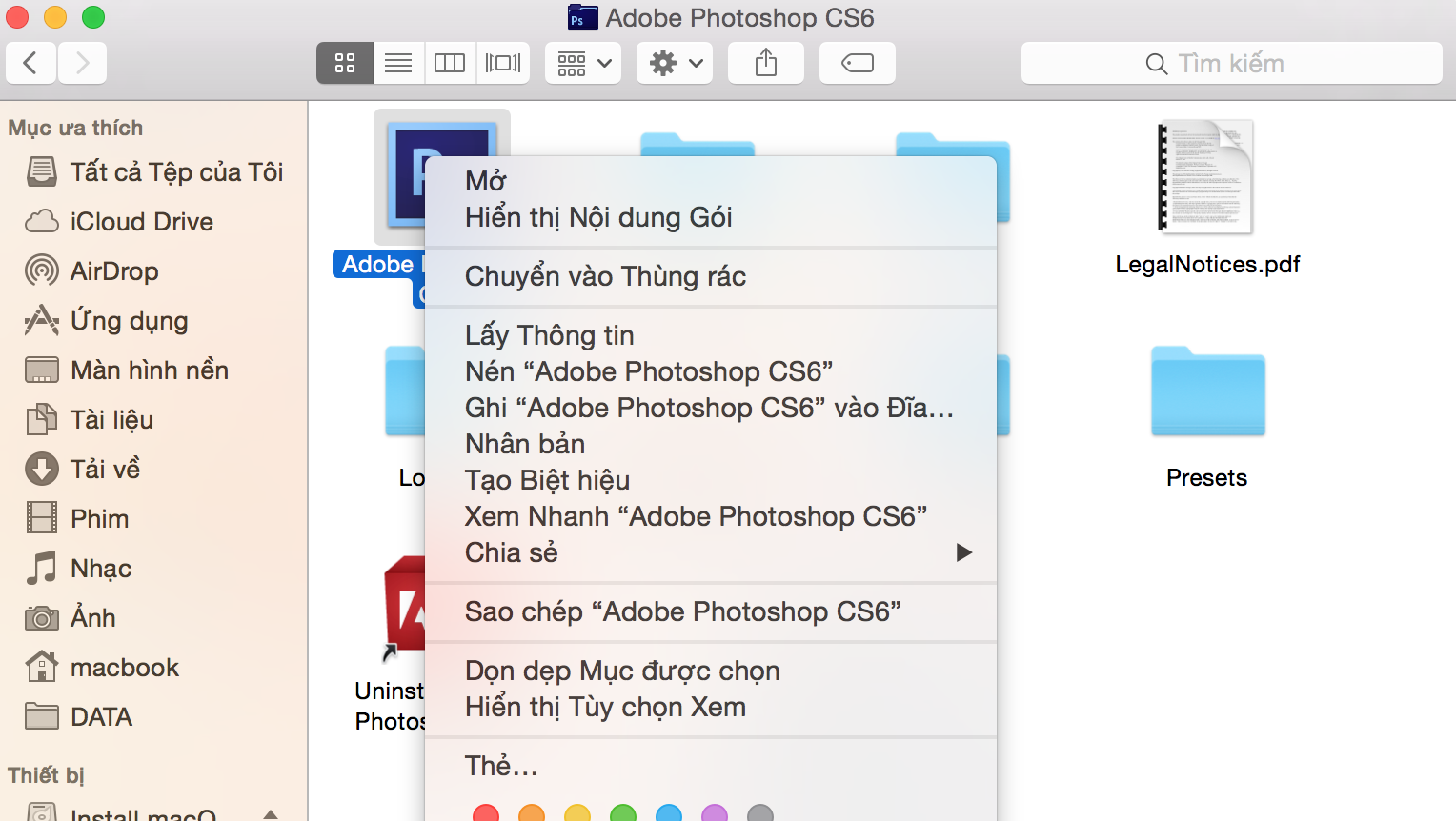Screen dimensions: 1456x821
Task: Apply the green tag color
Action: click(623, 814)
